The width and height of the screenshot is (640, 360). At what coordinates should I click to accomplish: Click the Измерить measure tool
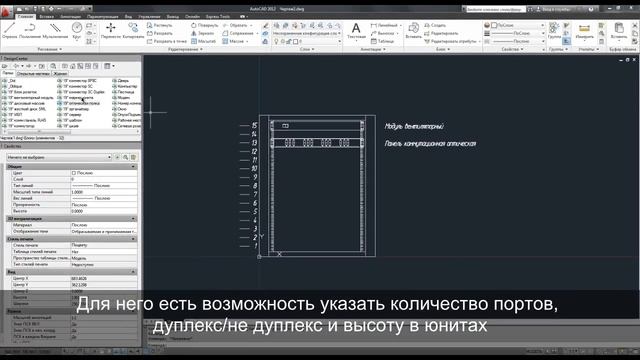584,31
